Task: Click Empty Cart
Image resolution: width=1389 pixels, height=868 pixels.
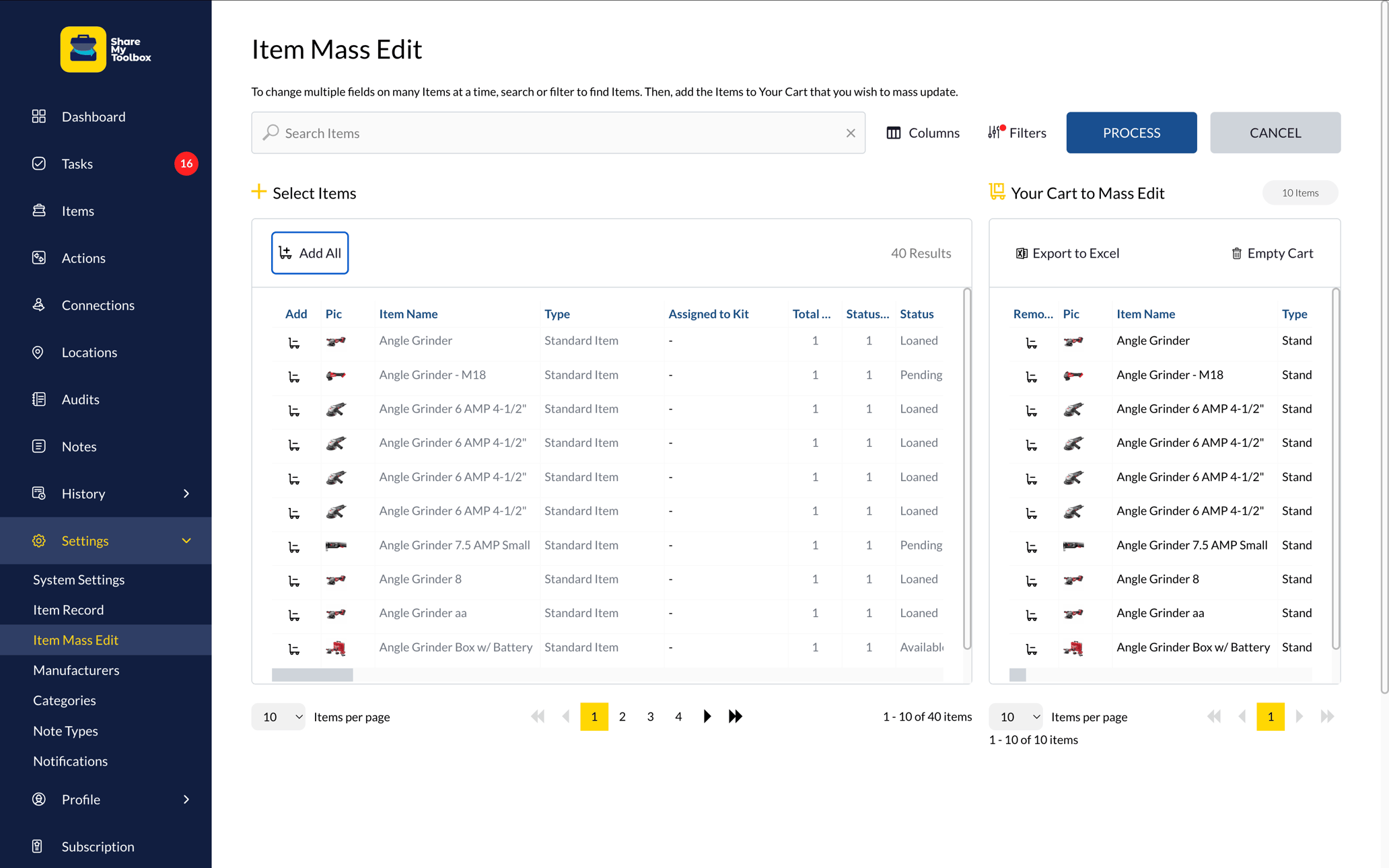Action: 1272,253
